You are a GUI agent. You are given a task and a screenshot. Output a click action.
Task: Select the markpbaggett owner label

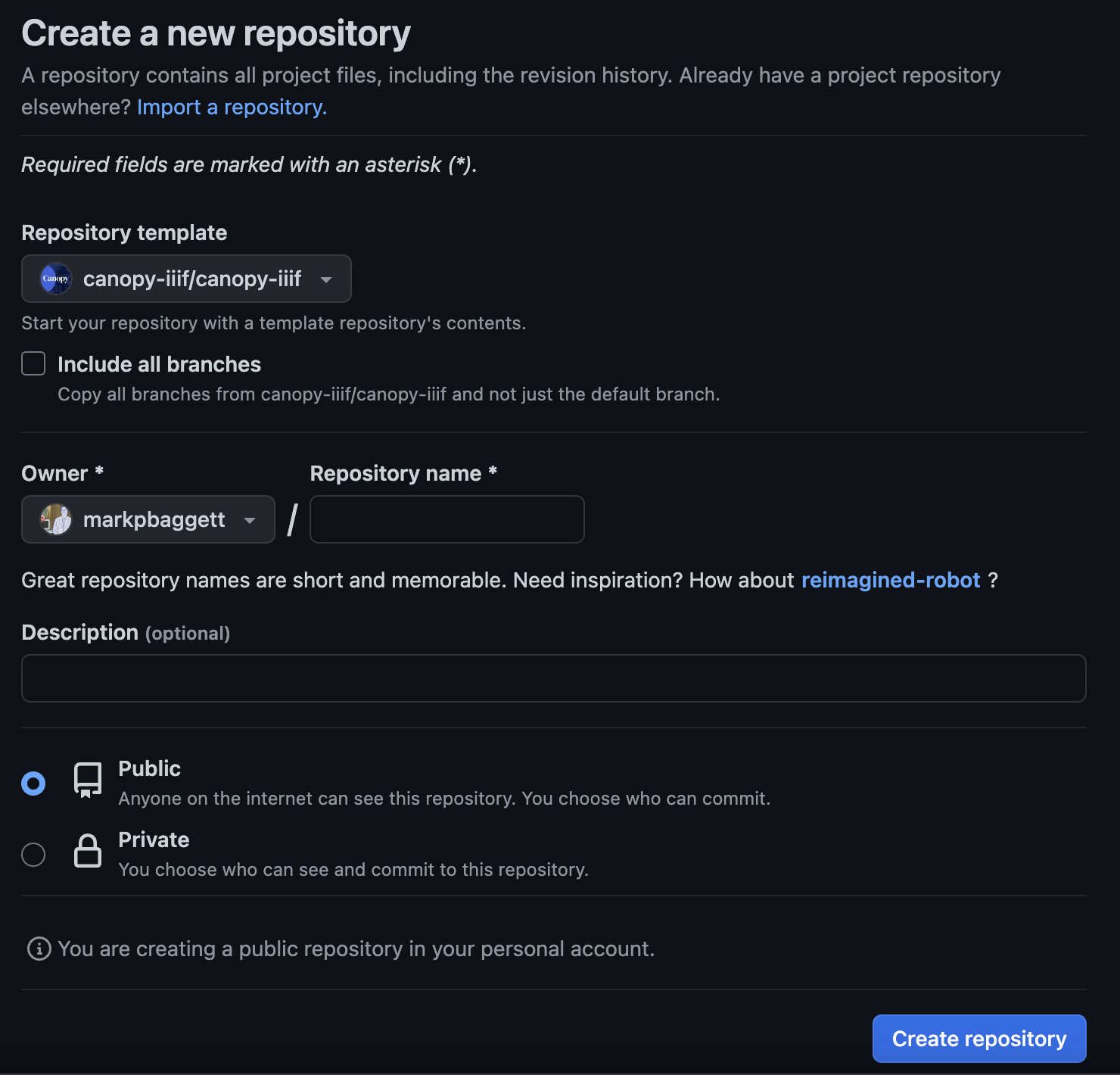[x=154, y=519]
